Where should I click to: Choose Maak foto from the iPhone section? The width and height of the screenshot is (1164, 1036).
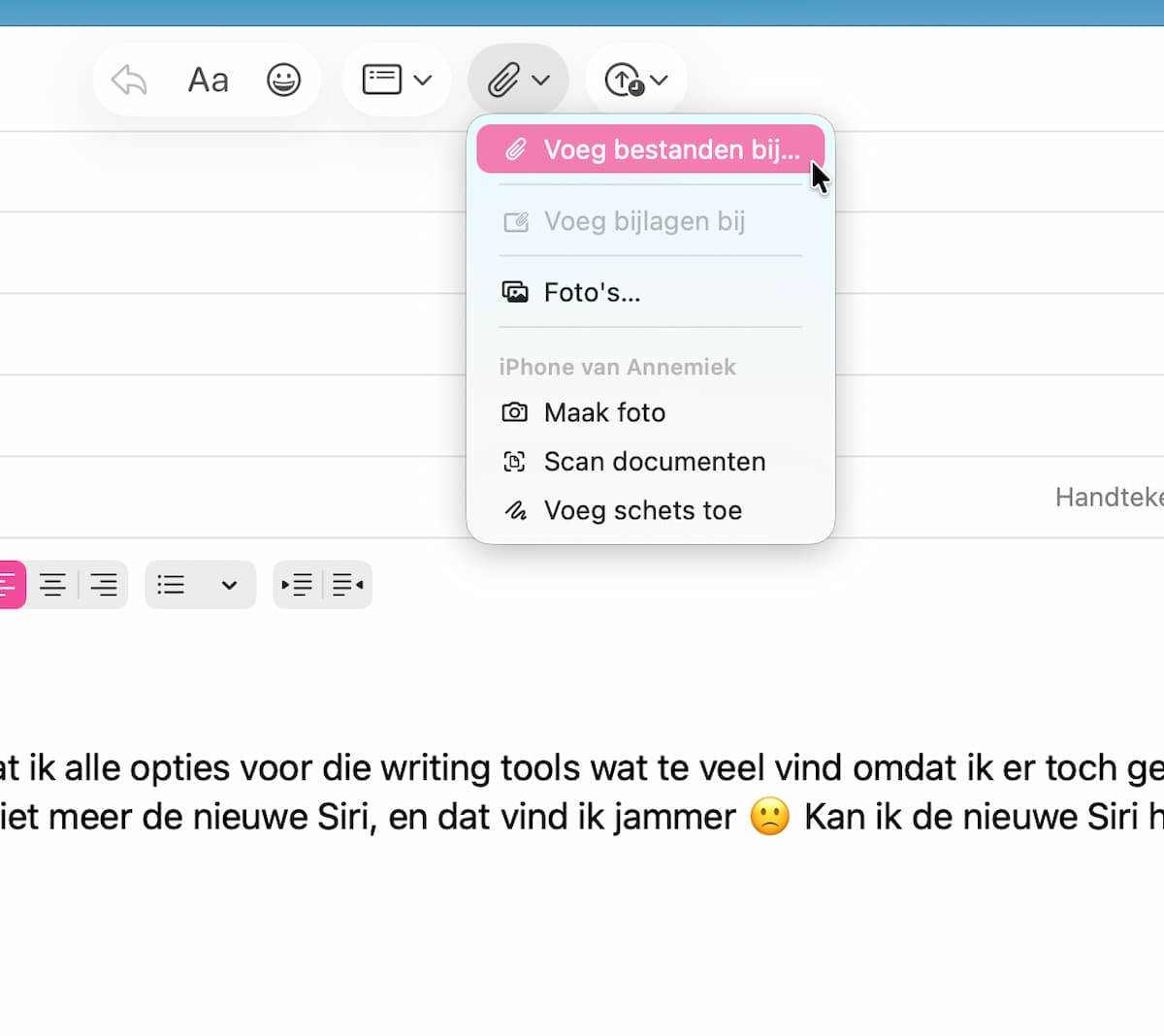coord(604,412)
